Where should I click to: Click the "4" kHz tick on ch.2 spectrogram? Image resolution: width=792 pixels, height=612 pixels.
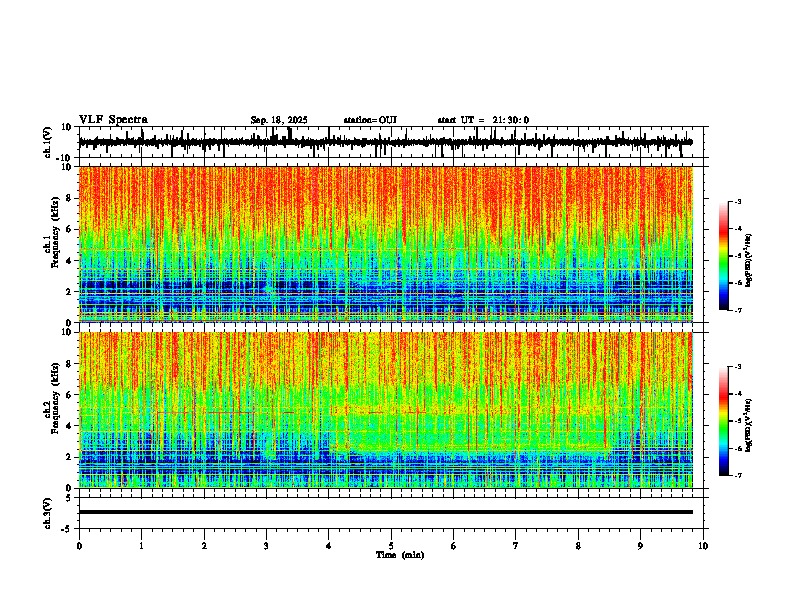pyautogui.click(x=70, y=426)
